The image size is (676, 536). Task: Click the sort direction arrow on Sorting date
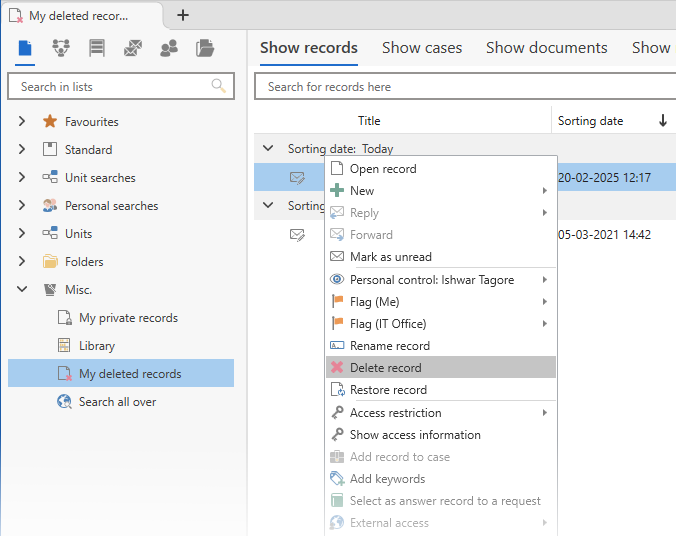[x=662, y=121]
